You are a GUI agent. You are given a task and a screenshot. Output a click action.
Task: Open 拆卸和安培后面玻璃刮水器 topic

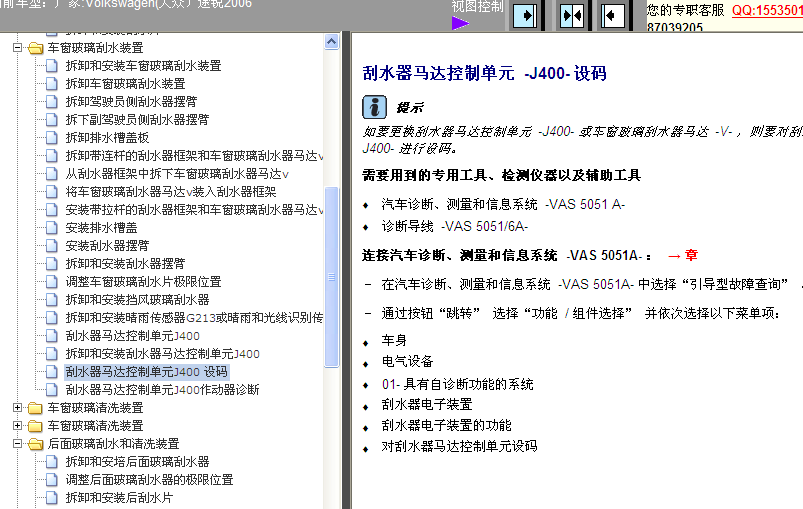(137, 462)
